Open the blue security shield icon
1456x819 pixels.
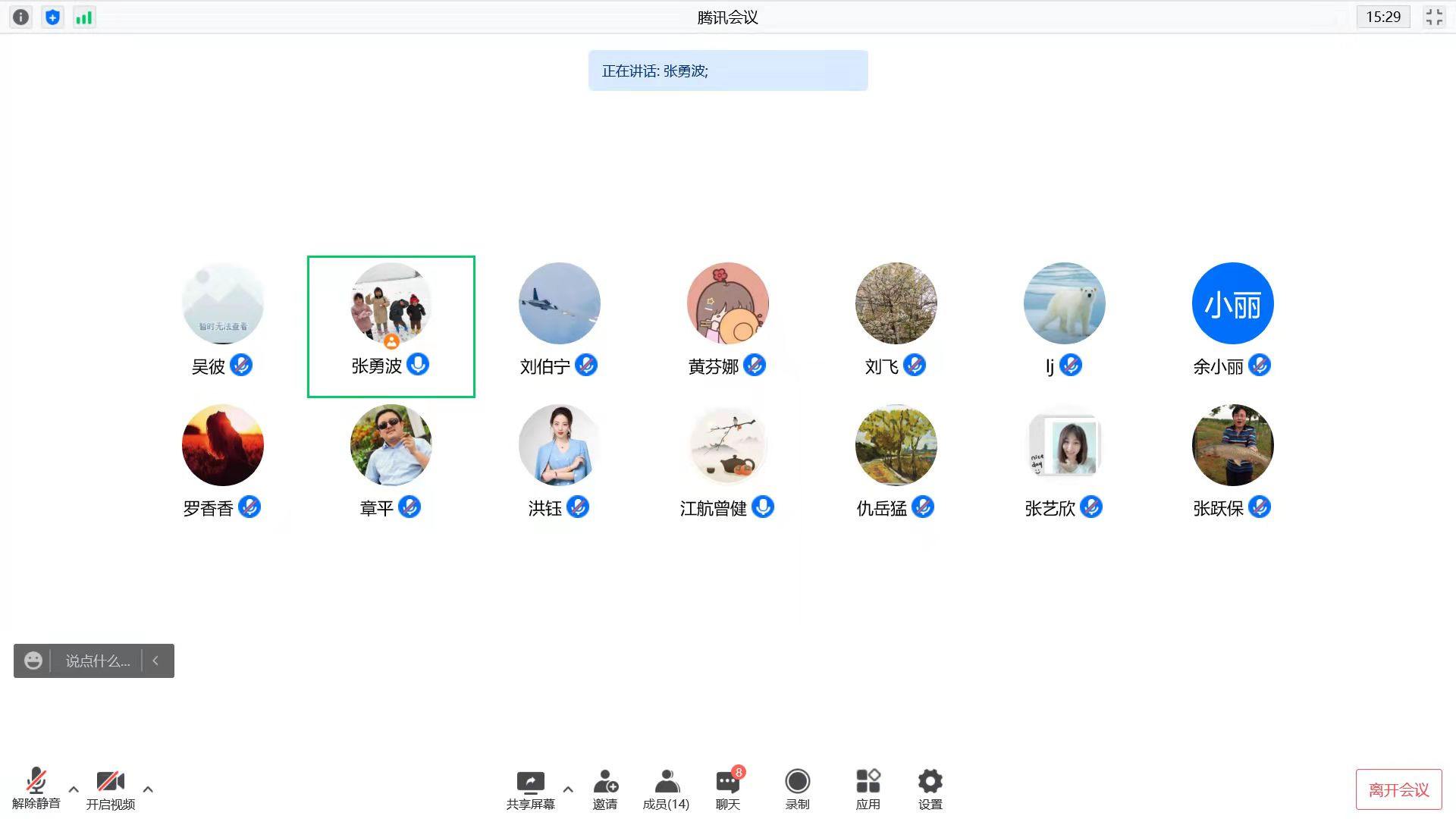pyautogui.click(x=52, y=17)
